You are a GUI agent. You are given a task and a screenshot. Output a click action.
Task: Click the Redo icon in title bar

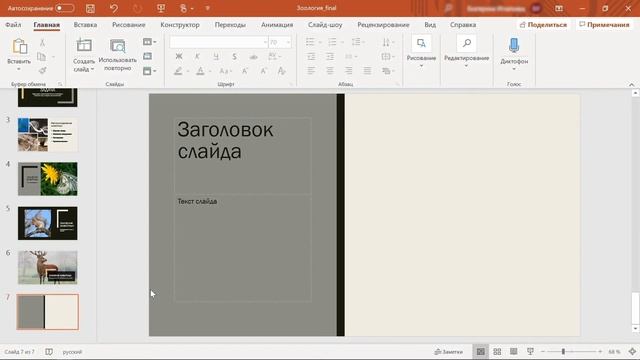click(137, 8)
